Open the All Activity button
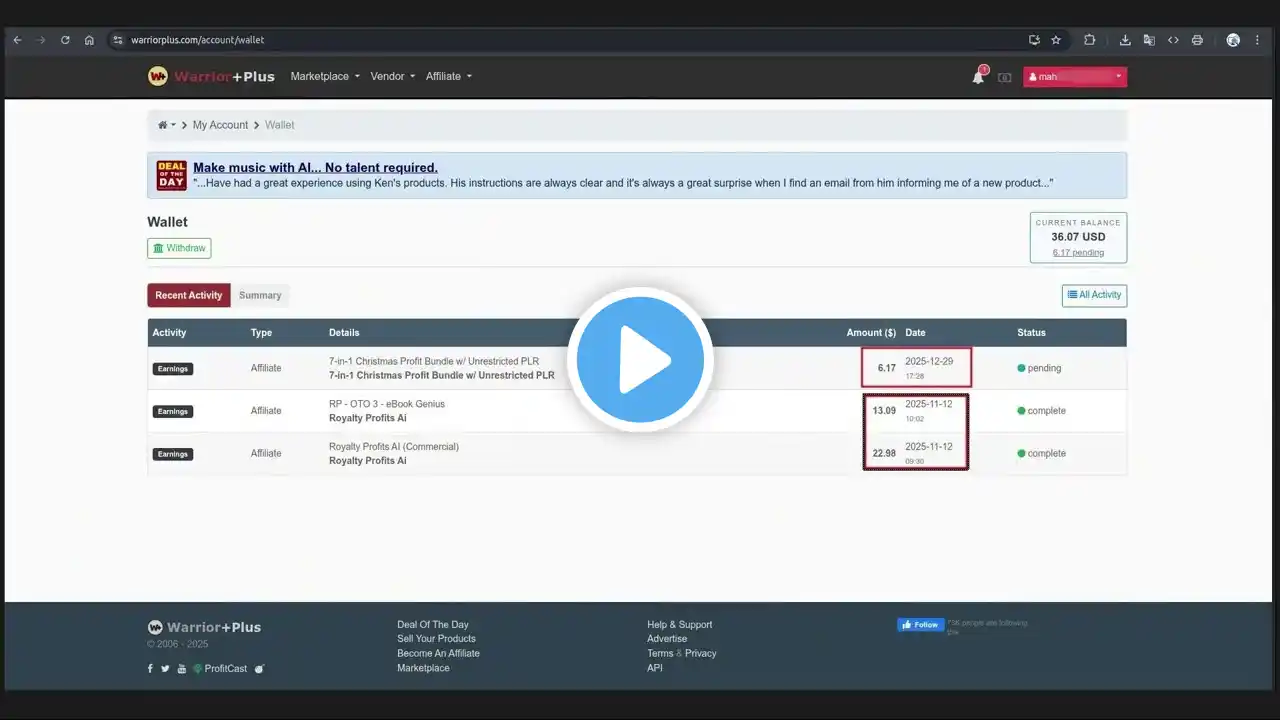This screenshot has width=1280, height=720. point(1094,295)
